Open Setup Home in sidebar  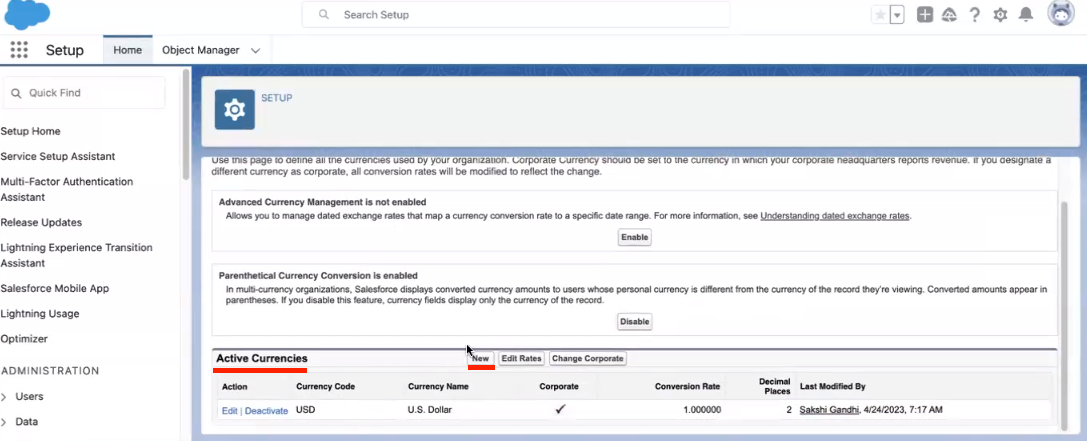coord(31,131)
